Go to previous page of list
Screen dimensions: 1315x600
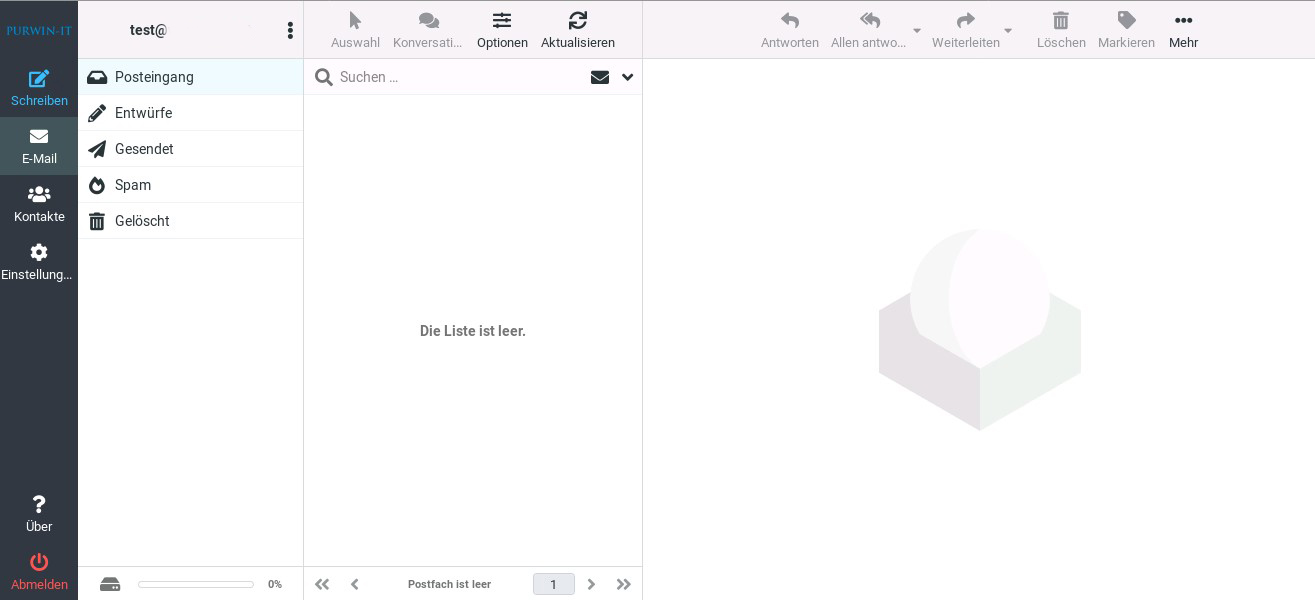pyautogui.click(x=355, y=584)
